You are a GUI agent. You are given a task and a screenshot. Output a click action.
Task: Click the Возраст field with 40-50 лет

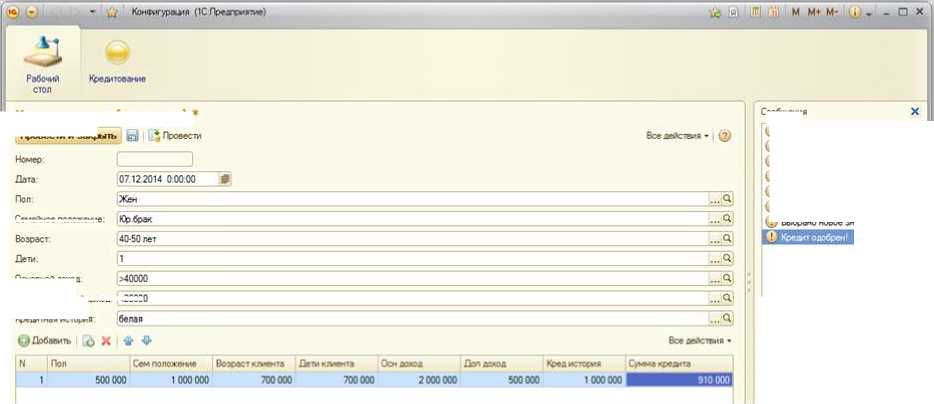[413, 238]
